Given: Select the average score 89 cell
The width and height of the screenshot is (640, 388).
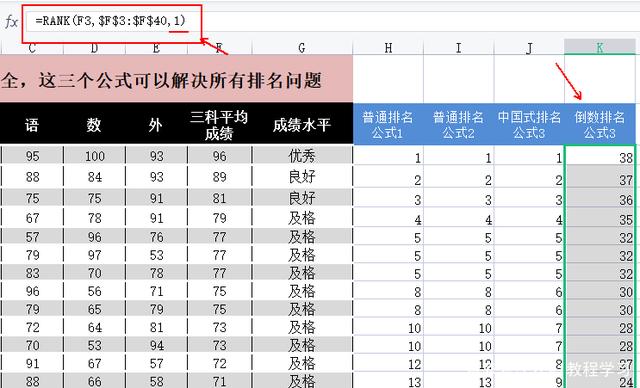Looking at the screenshot, I should click(x=220, y=177).
